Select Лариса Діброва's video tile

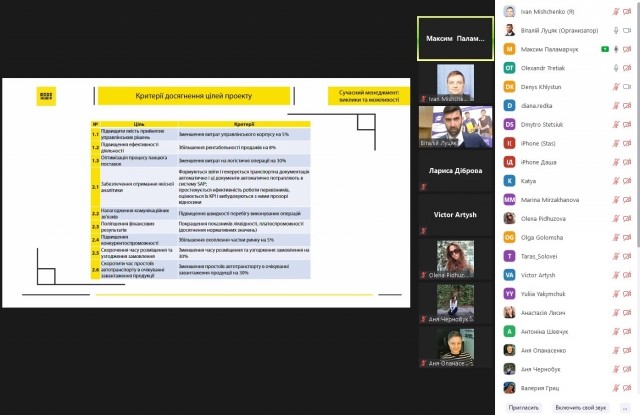point(455,171)
